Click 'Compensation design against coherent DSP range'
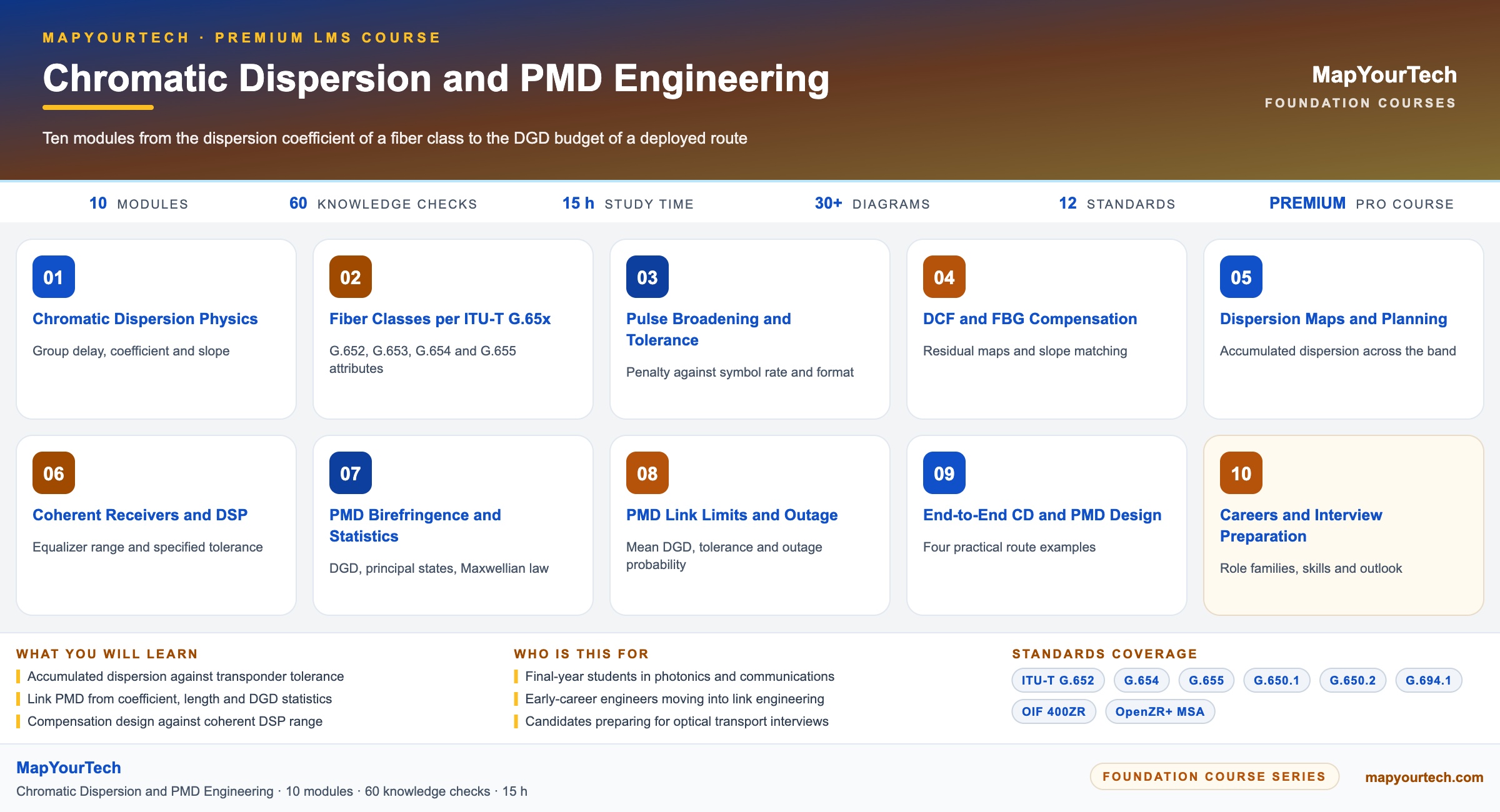 175,721
